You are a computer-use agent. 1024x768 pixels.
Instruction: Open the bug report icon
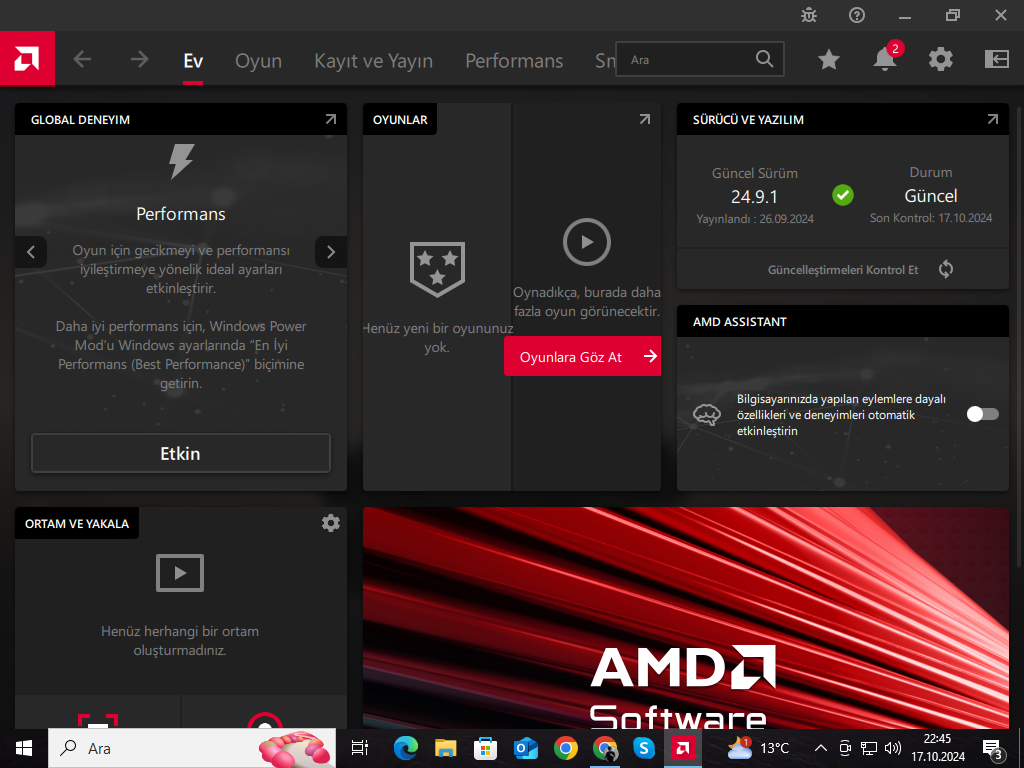pyautogui.click(x=809, y=15)
